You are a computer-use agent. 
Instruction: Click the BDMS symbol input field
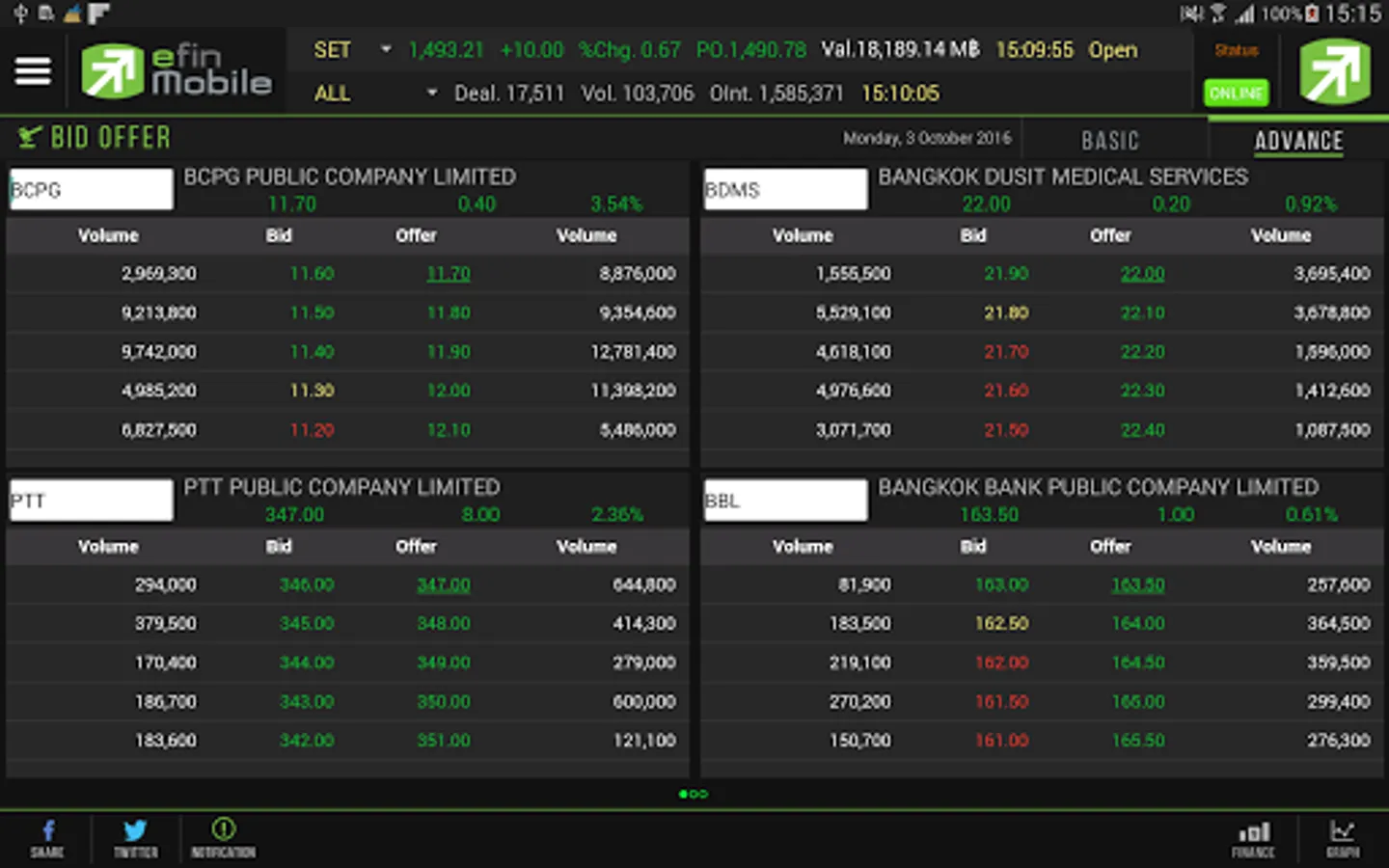click(x=786, y=189)
